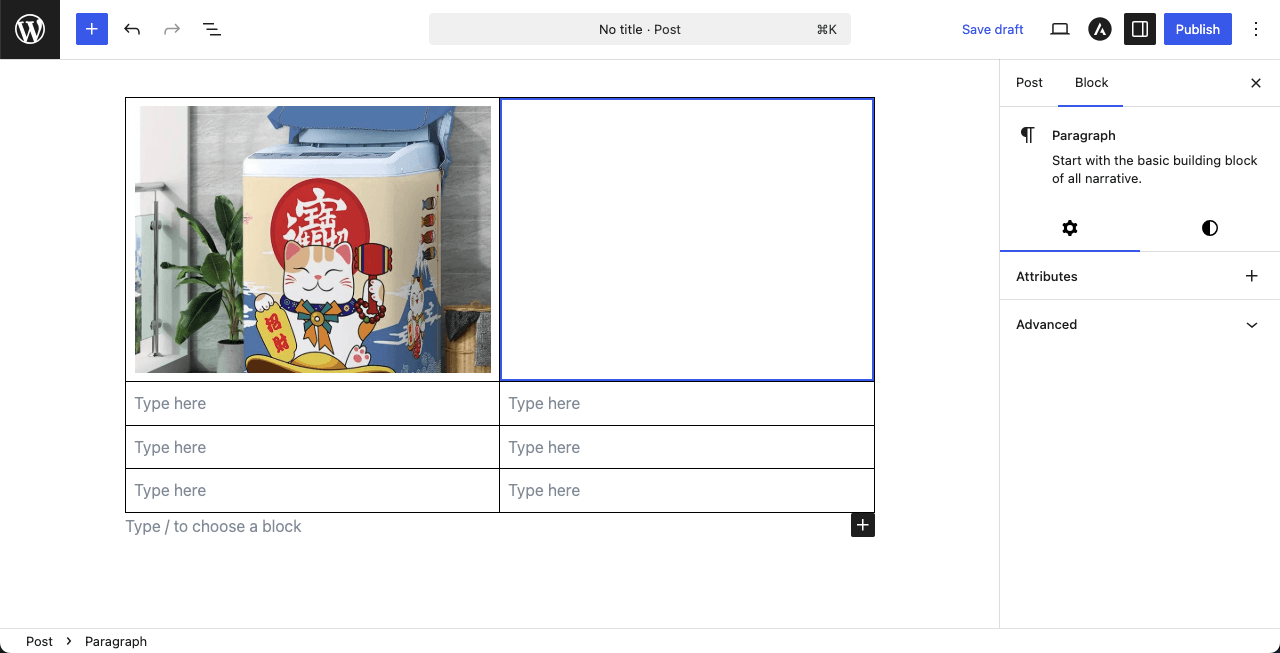Viewport: 1280px width, 653px height.
Task: Select Paragraph in the bottom breadcrumb
Action: (116, 641)
